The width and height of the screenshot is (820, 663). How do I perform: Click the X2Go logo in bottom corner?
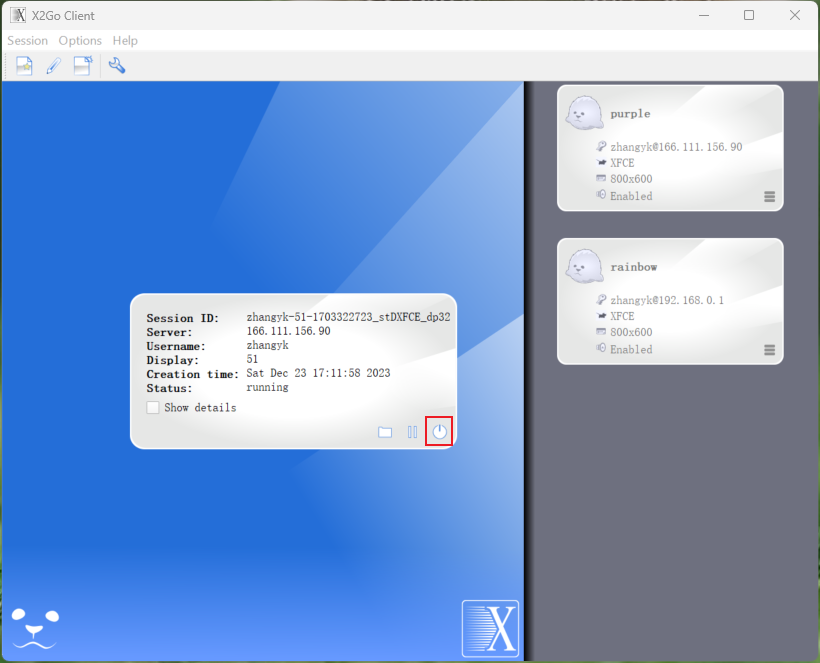pos(490,628)
